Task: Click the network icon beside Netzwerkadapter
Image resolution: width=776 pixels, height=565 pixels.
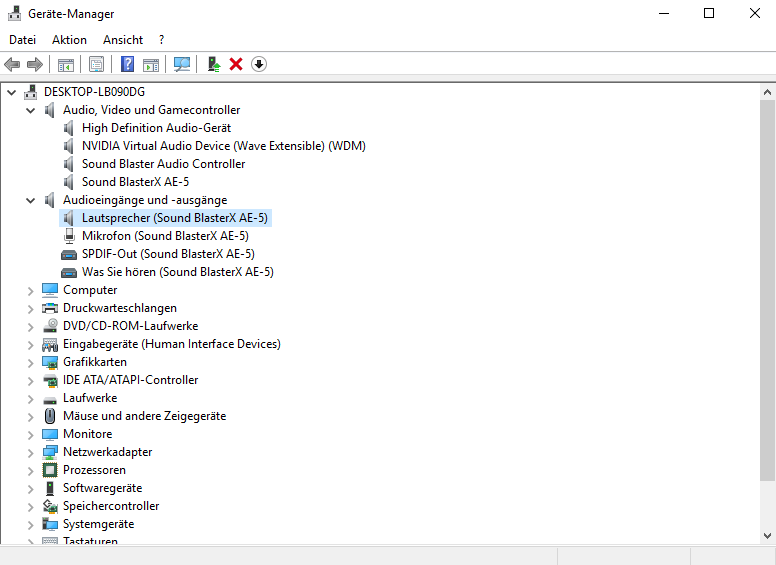Action: click(x=50, y=452)
